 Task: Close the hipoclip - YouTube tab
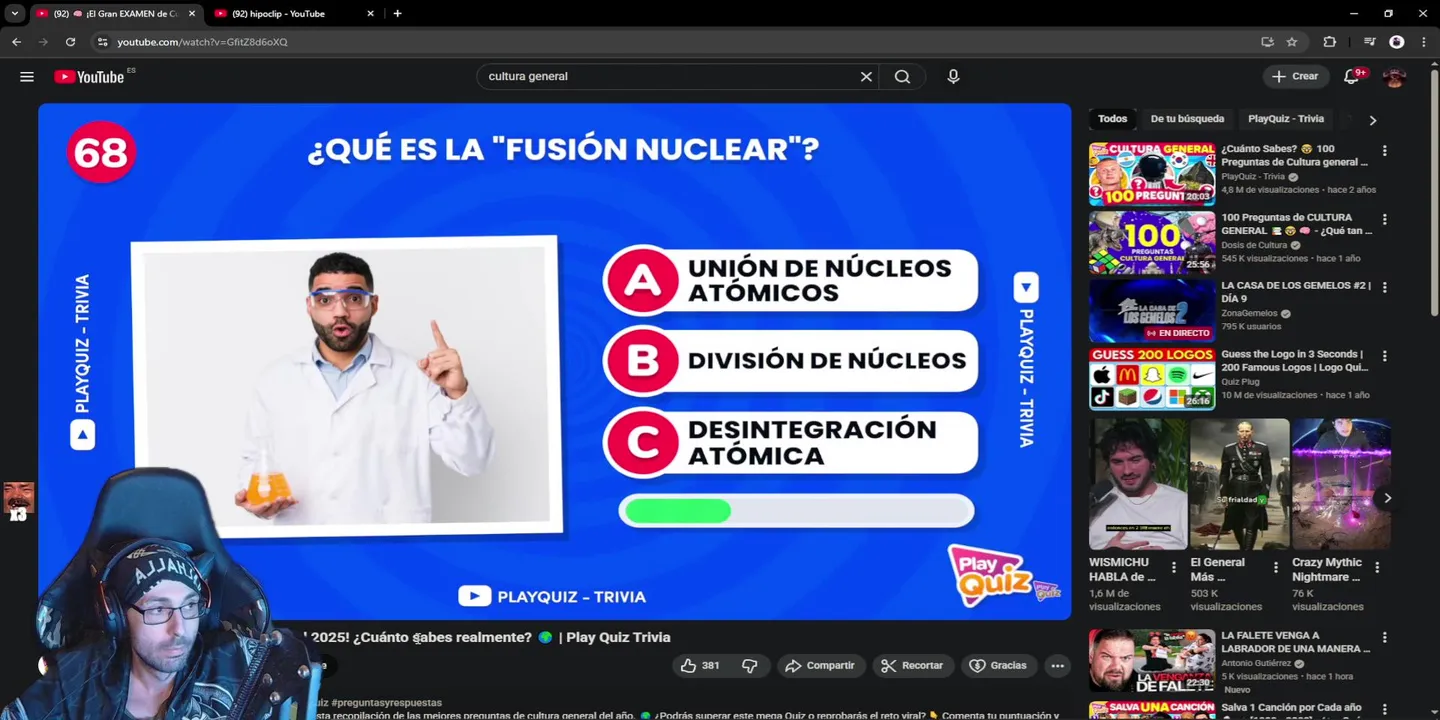tap(370, 14)
